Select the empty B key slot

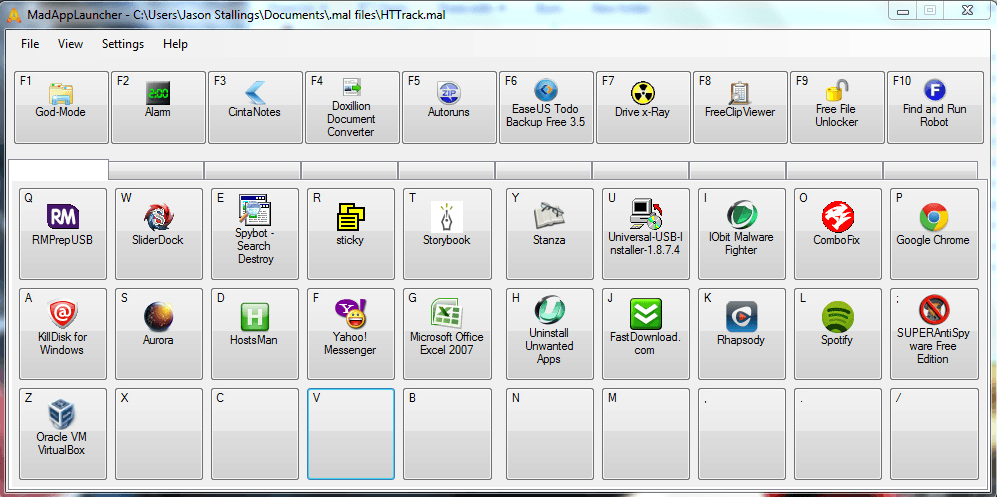coord(448,433)
